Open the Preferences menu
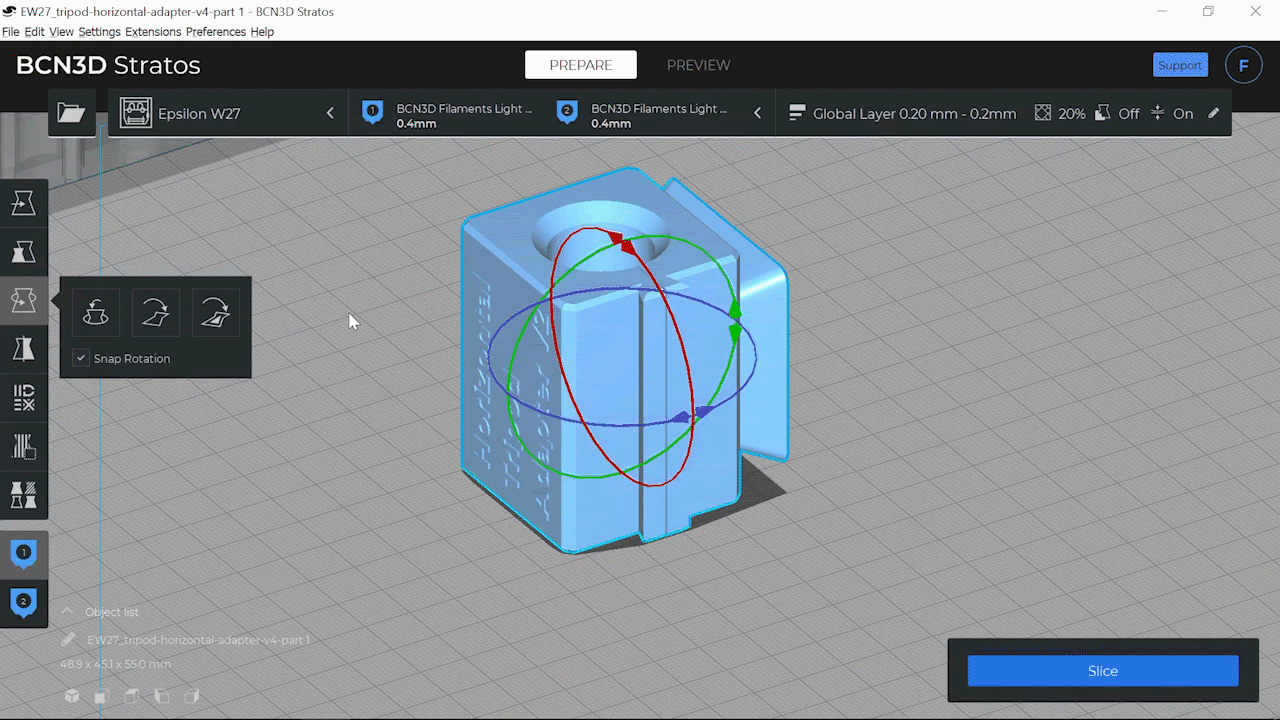This screenshot has height=720, width=1280. (216, 32)
